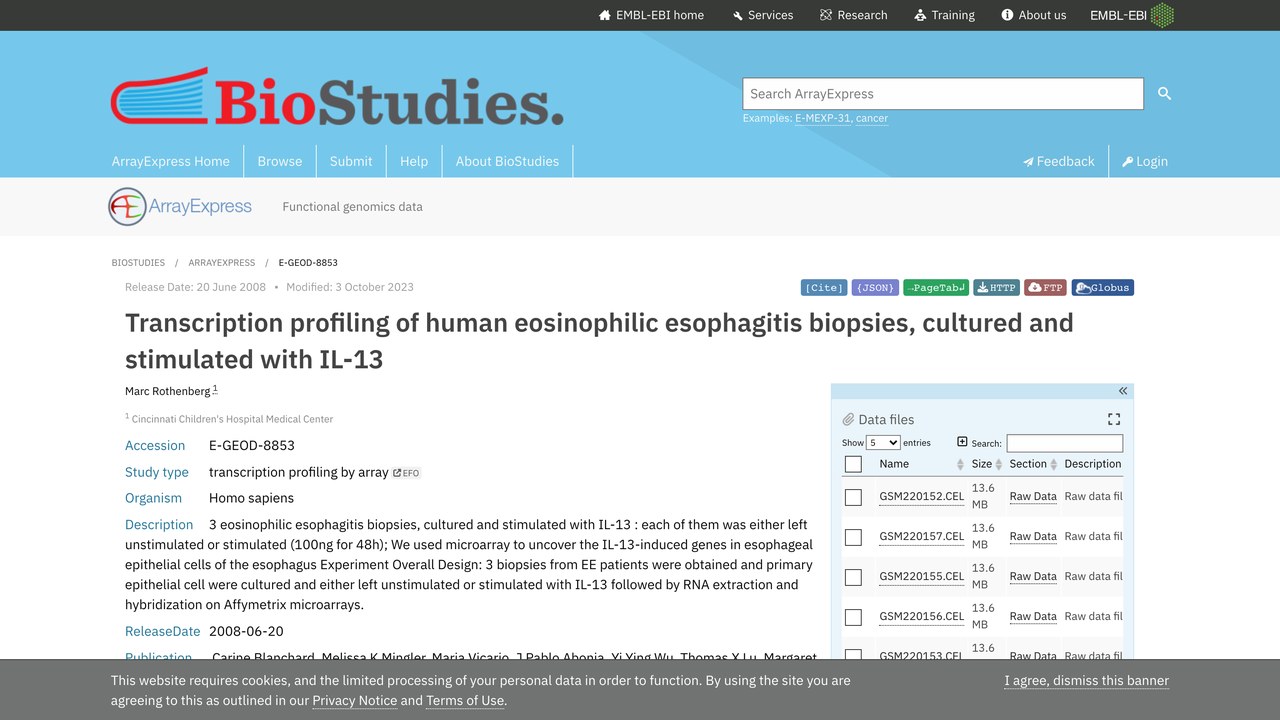This screenshot has height=720, width=1280.
Task: Check the GSM220157.CEL checkbox
Action: tap(853, 537)
